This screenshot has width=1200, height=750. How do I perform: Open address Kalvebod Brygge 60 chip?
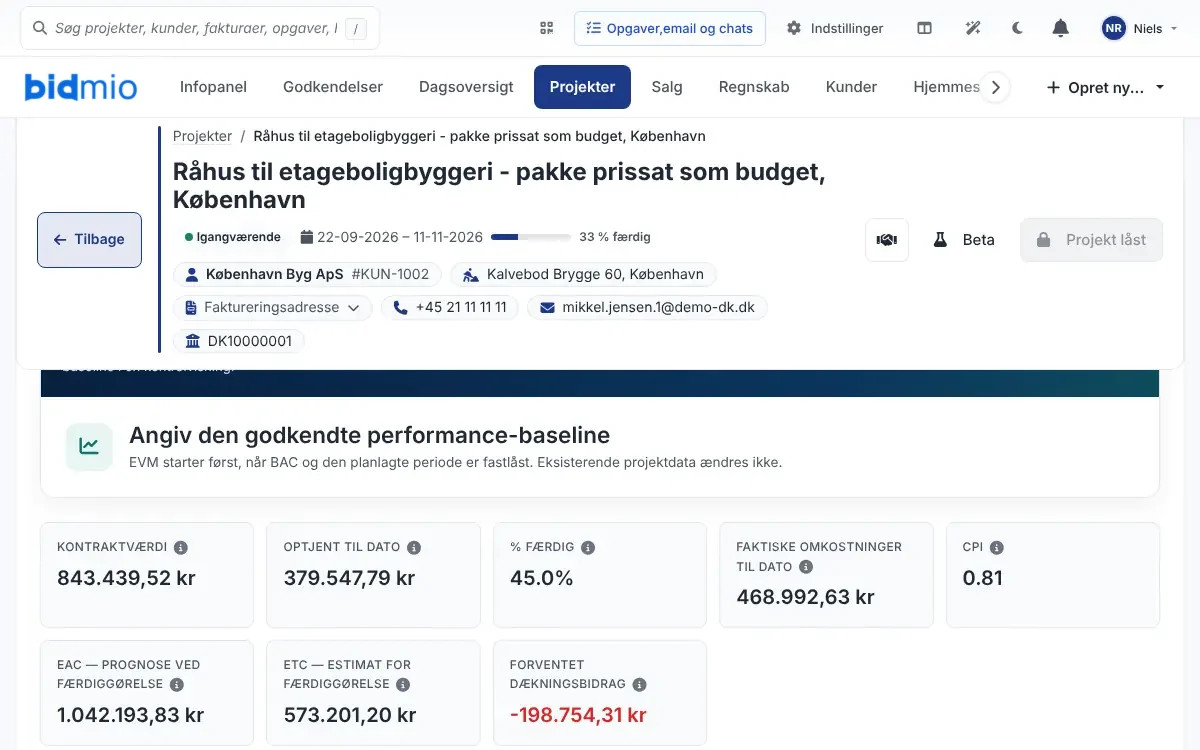(x=584, y=274)
